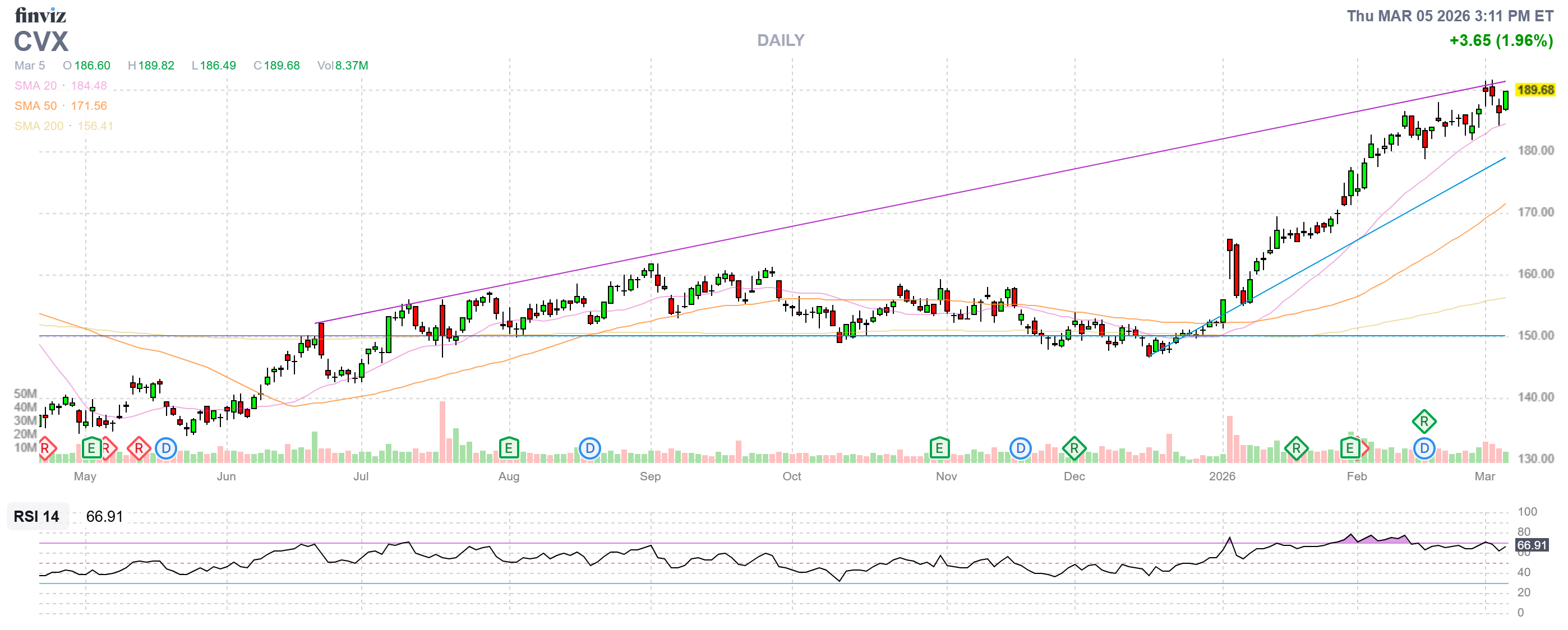Screen dimensions: 1568x630
Task: Click the SMA 20 legend label
Action: [35, 86]
